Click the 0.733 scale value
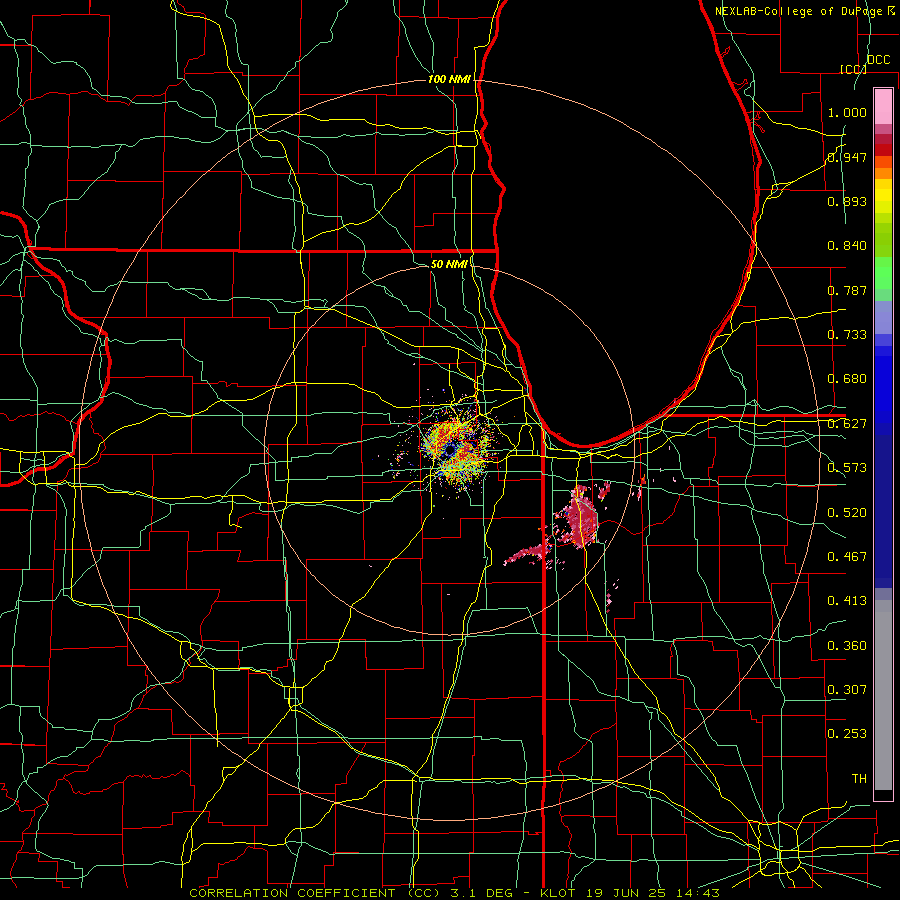 847,335
